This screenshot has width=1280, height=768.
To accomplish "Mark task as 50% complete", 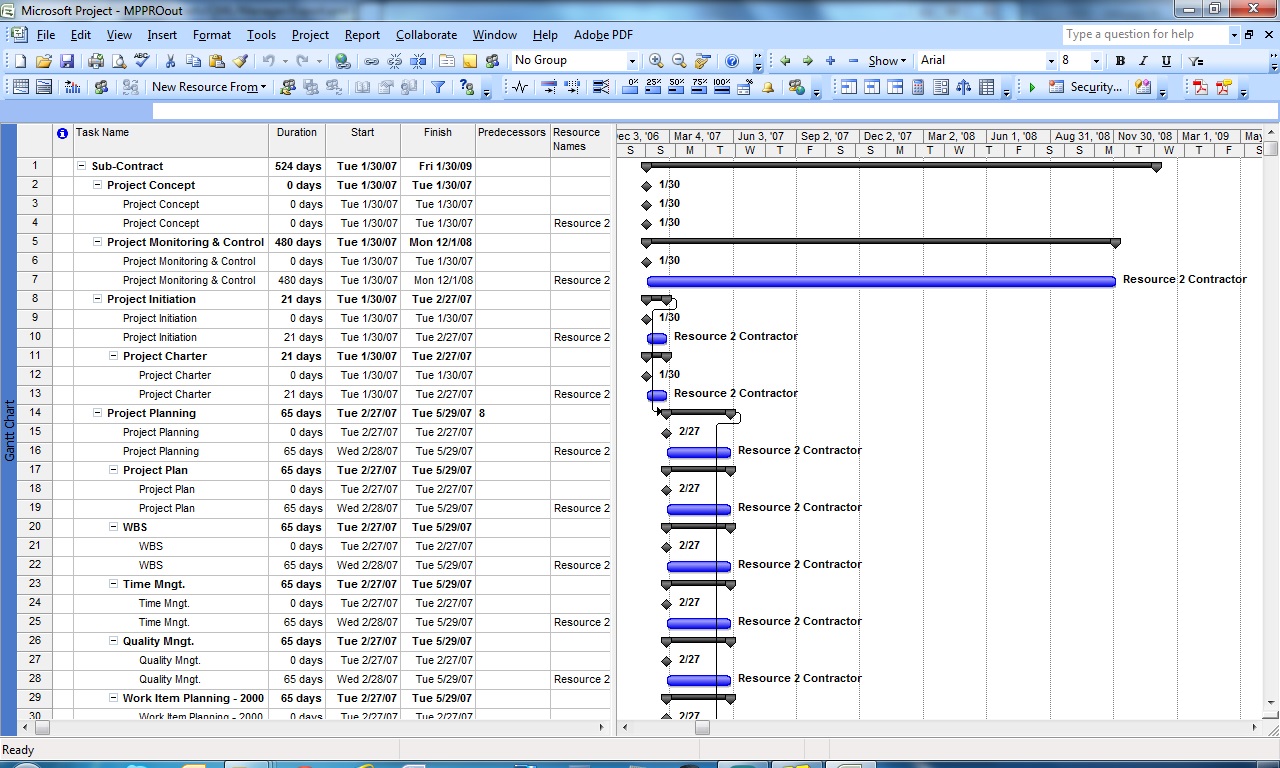I will pyautogui.click(x=677, y=88).
